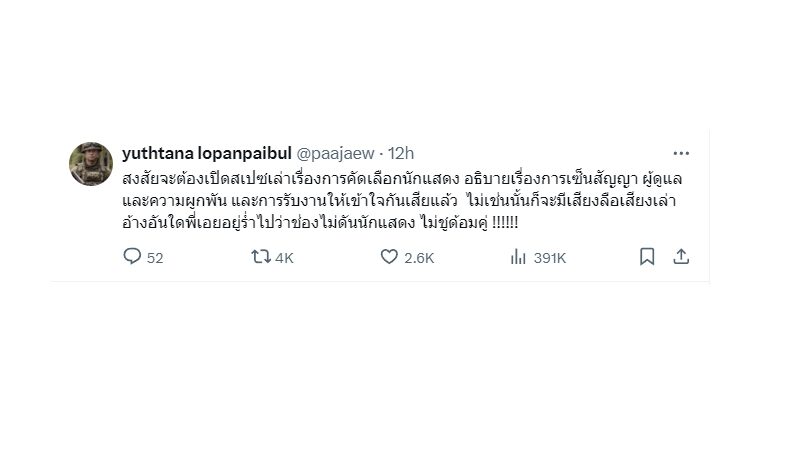800x450 pixels.
Task: Open view analytics bar chart icon
Action: [x=518, y=257]
